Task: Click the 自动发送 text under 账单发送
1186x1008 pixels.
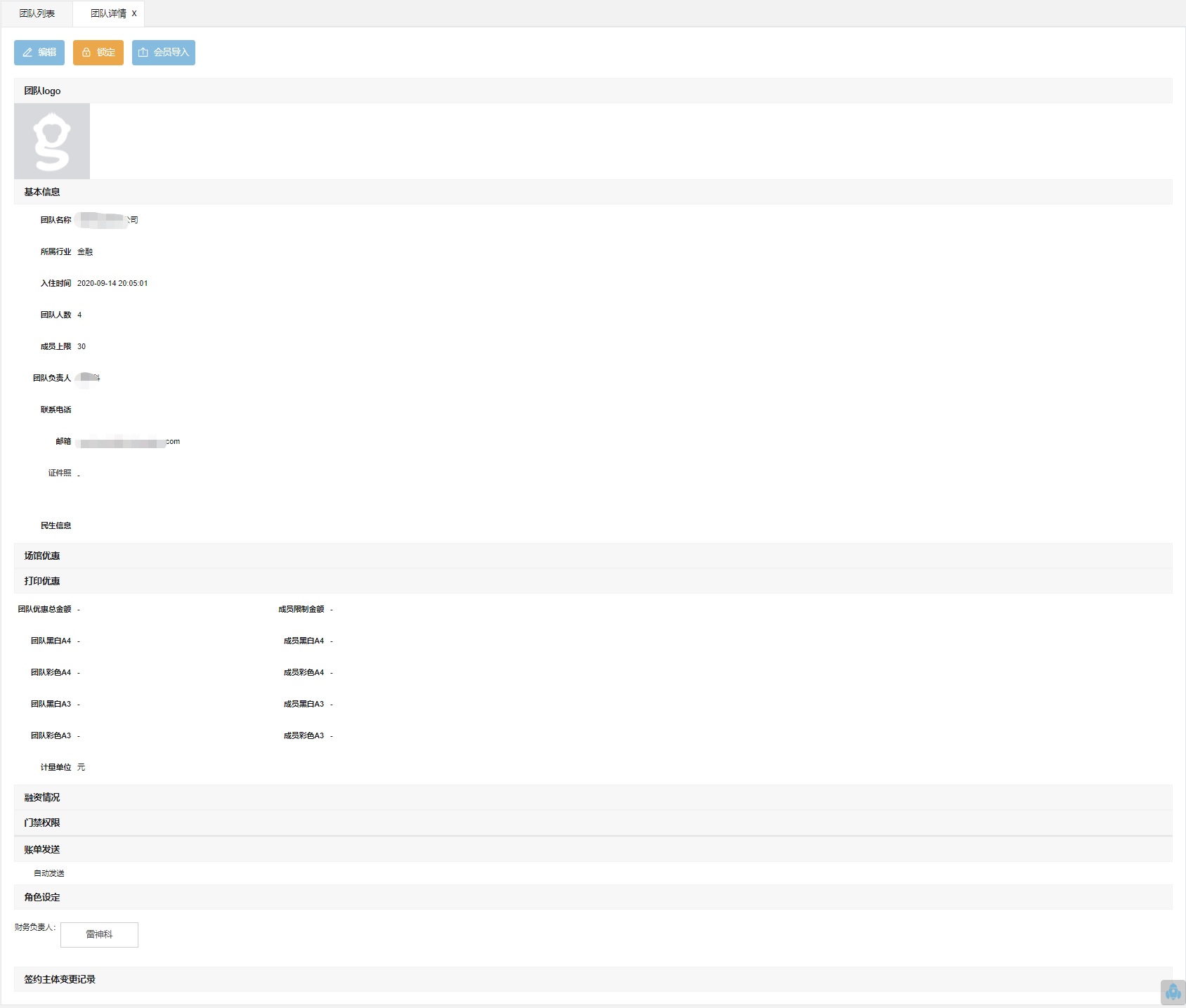Action: (49, 873)
